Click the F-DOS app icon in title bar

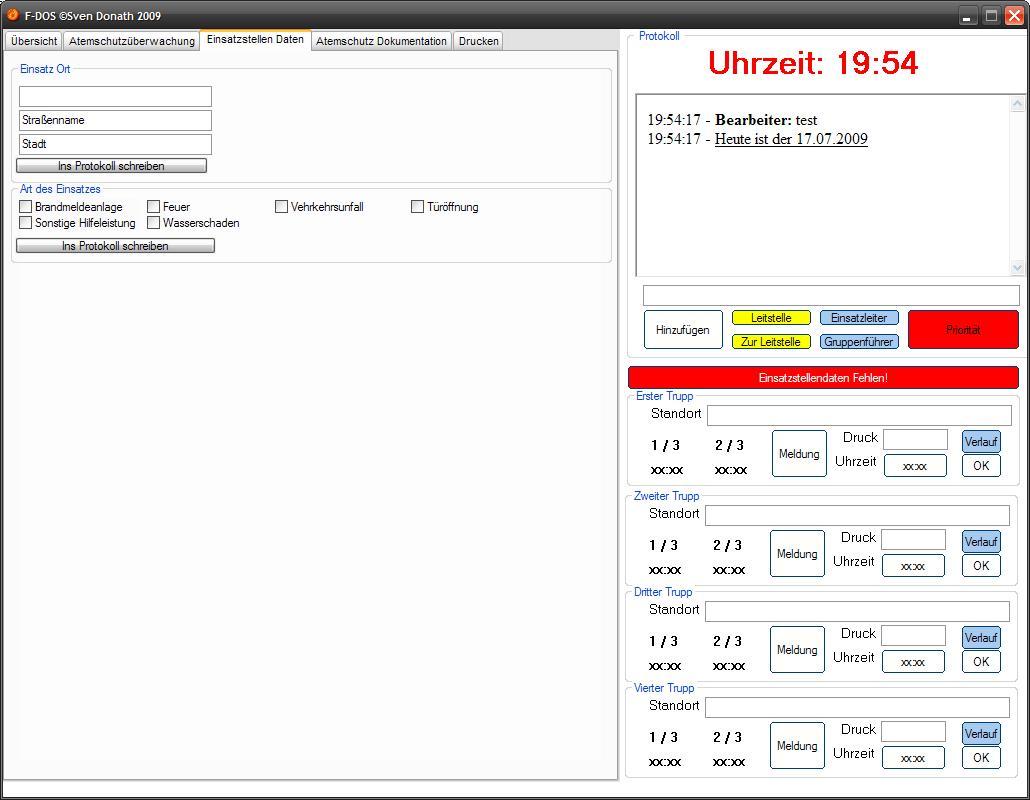tap(13, 15)
